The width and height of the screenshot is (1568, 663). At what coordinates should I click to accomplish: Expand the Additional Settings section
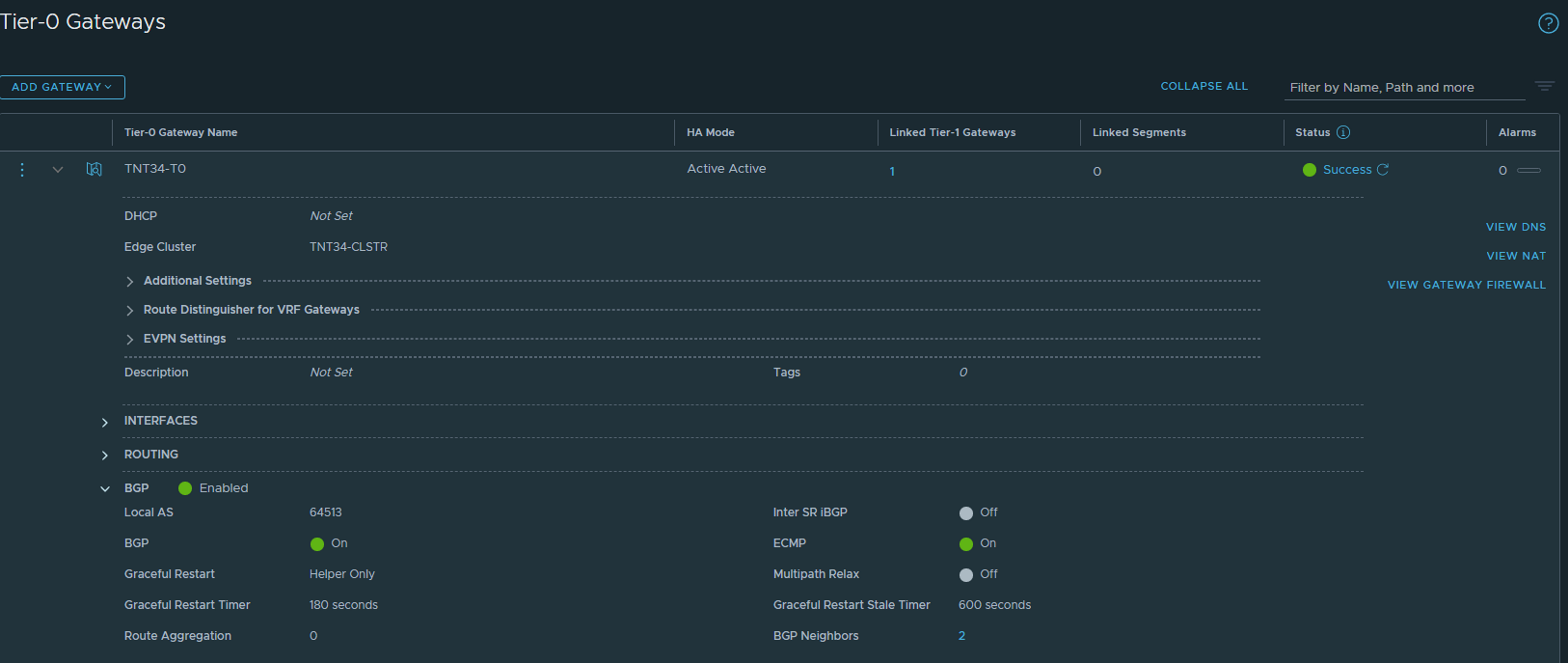[x=130, y=281]
